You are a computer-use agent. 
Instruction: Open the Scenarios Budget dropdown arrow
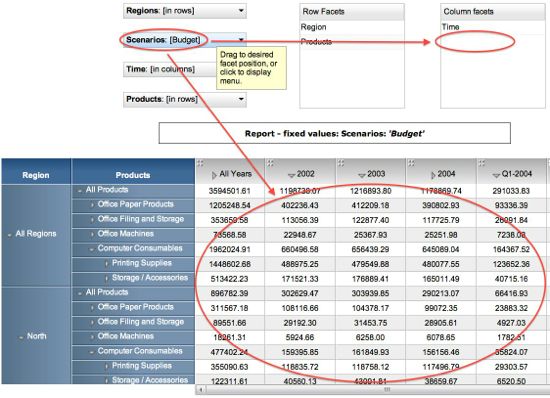241,40
